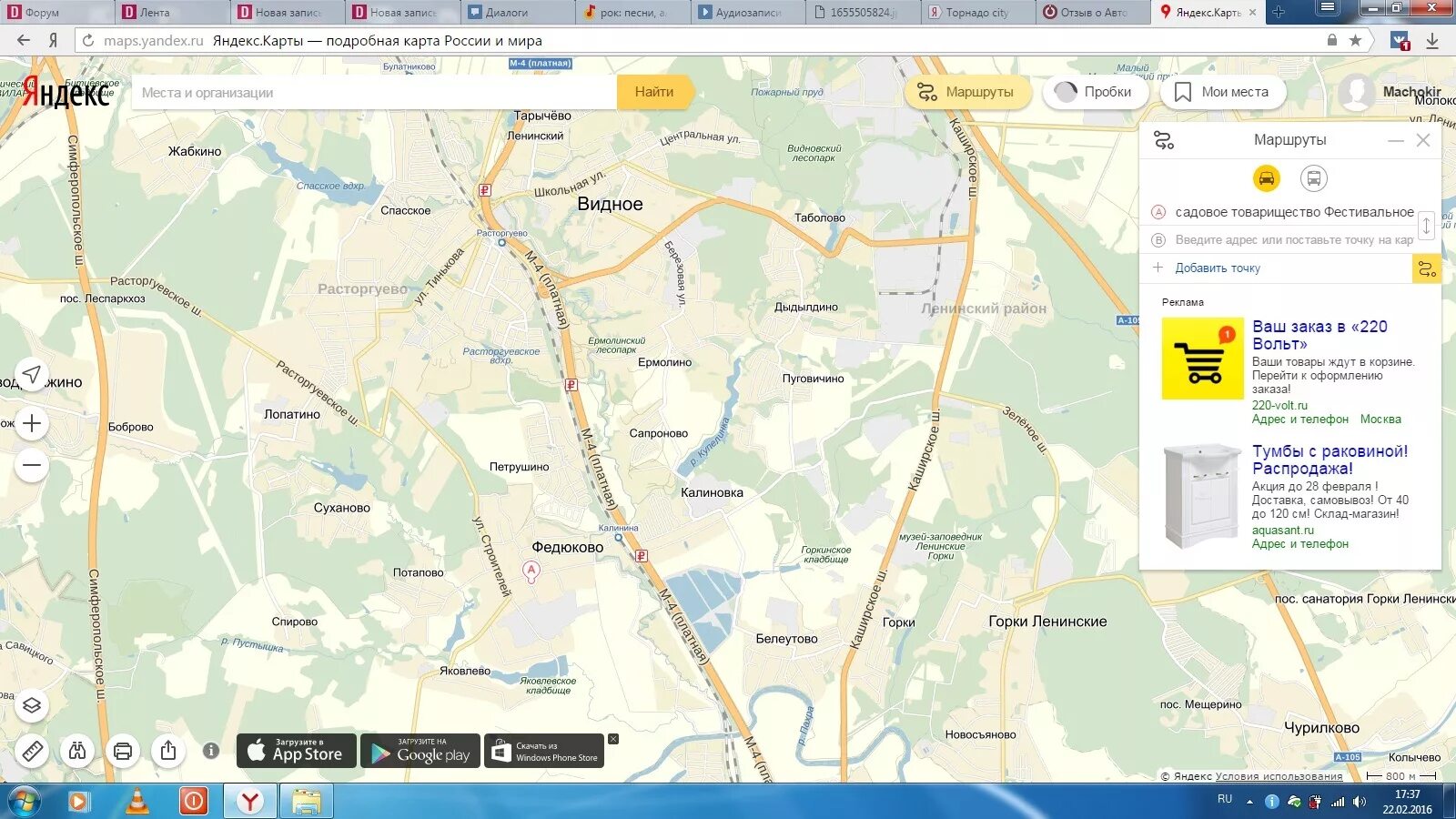Close the app download badges banner
The image size is (1456, 819).
click(613, 739)
